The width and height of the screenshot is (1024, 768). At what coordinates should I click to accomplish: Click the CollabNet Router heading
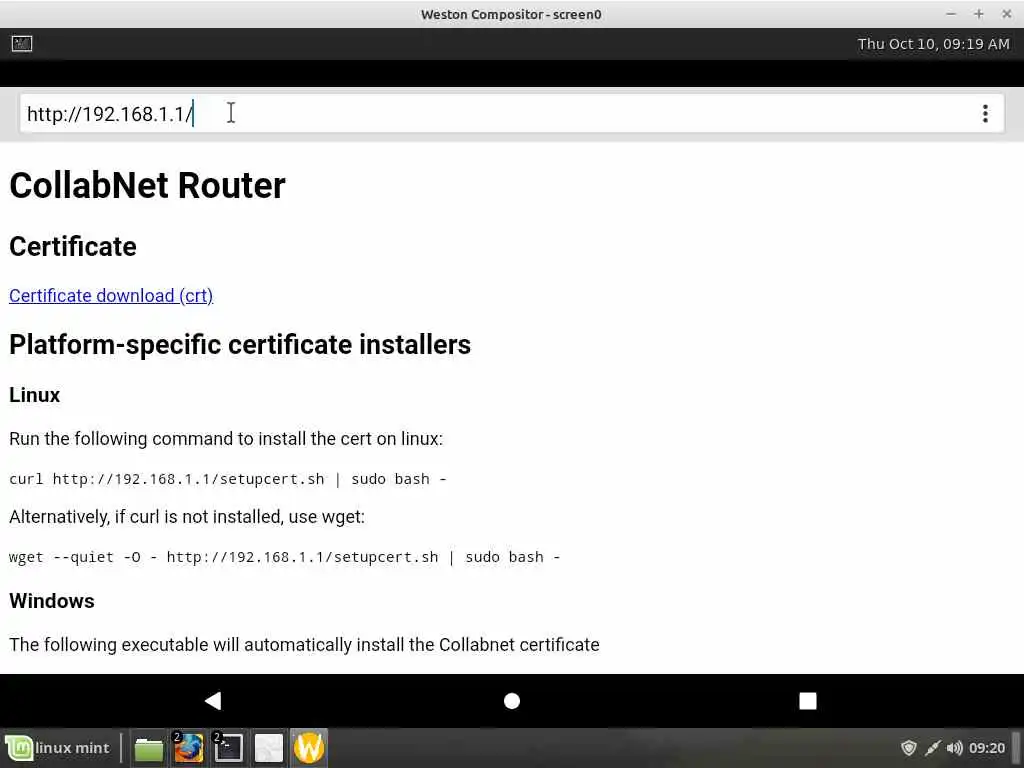pos(148,185)
